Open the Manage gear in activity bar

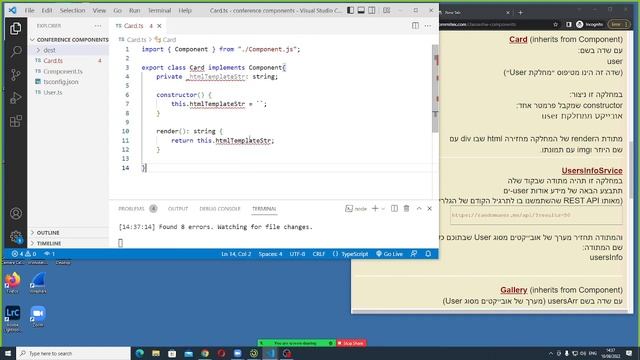point(16,236)
